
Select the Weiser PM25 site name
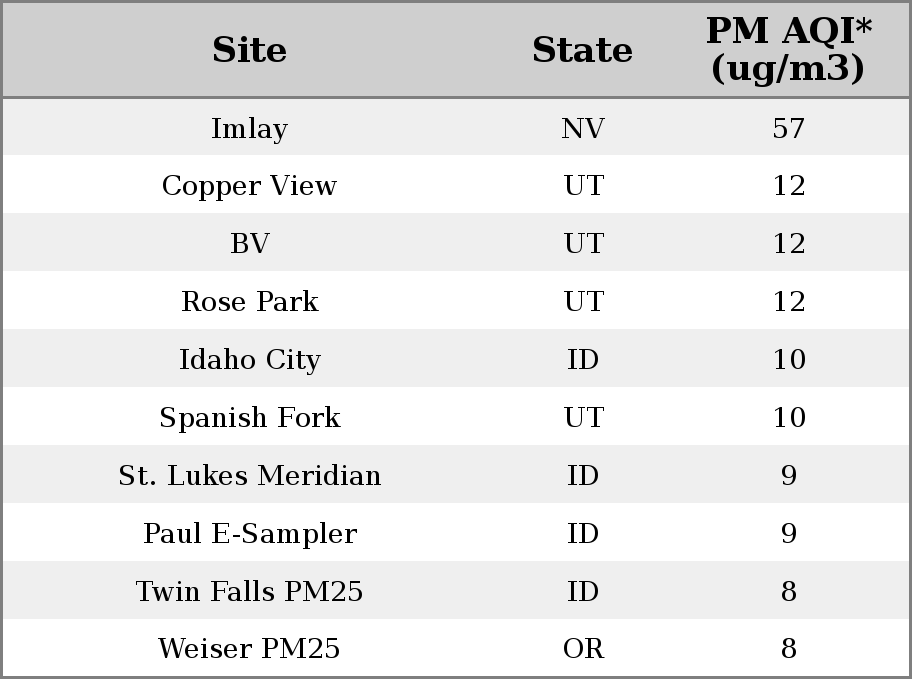[x=250, y=649]
